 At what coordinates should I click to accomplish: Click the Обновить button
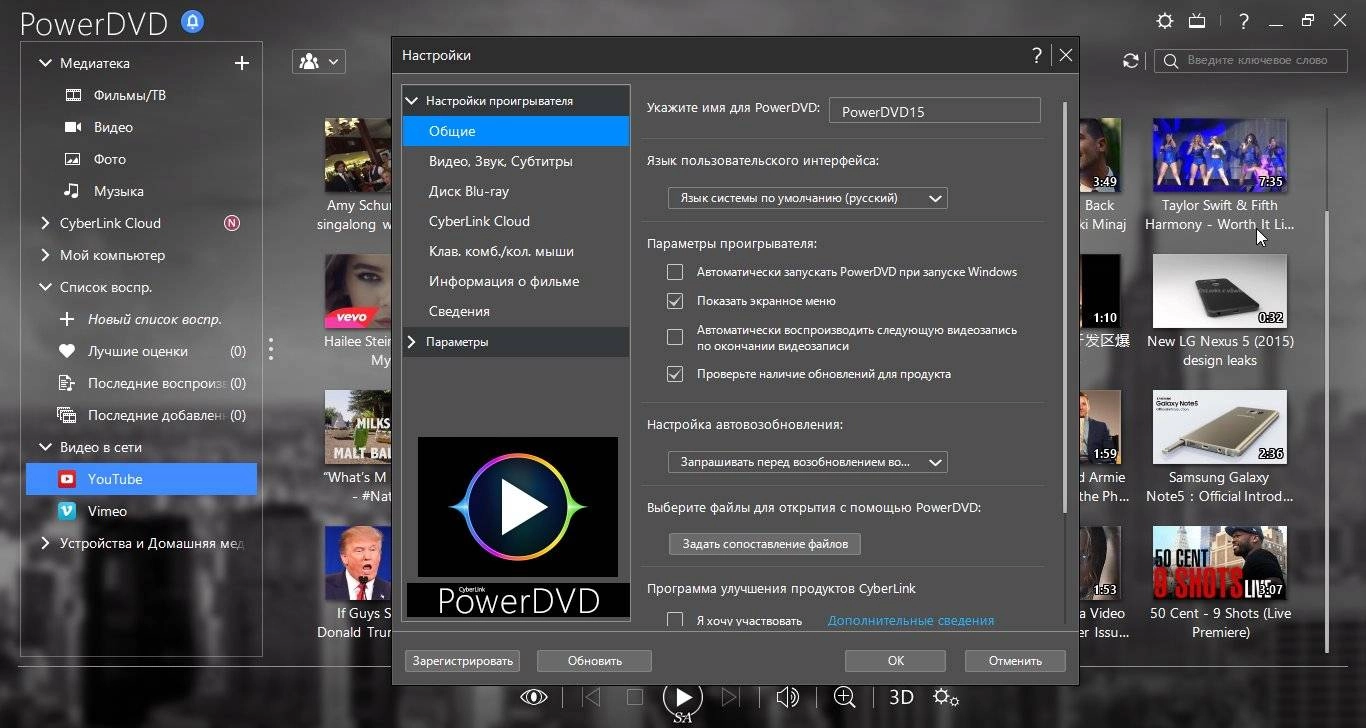coord(595,660)
